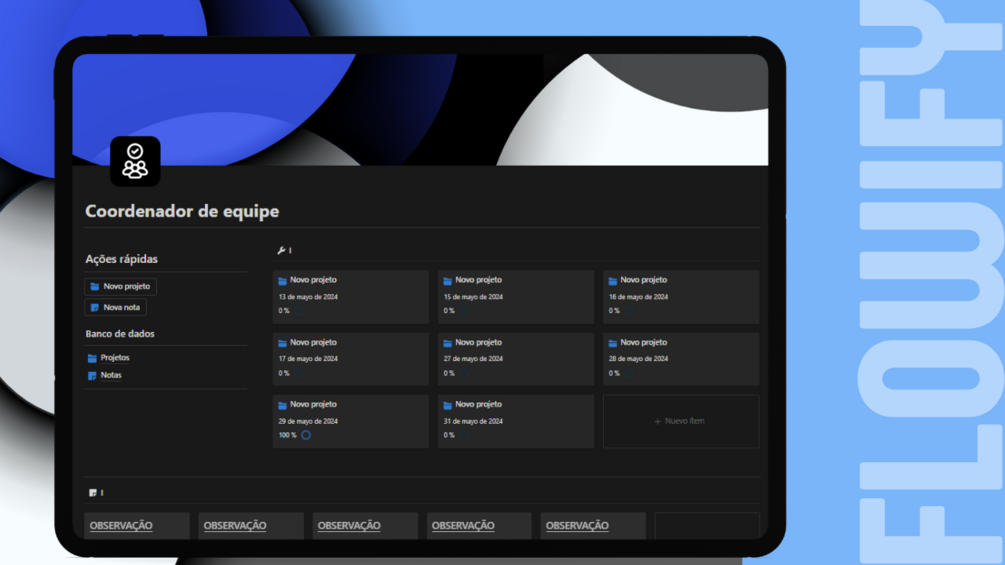The height and width of the screenshot is (565, 1005).
Task: Click the Nuevo ítem add card
Action: click(681, 421)
